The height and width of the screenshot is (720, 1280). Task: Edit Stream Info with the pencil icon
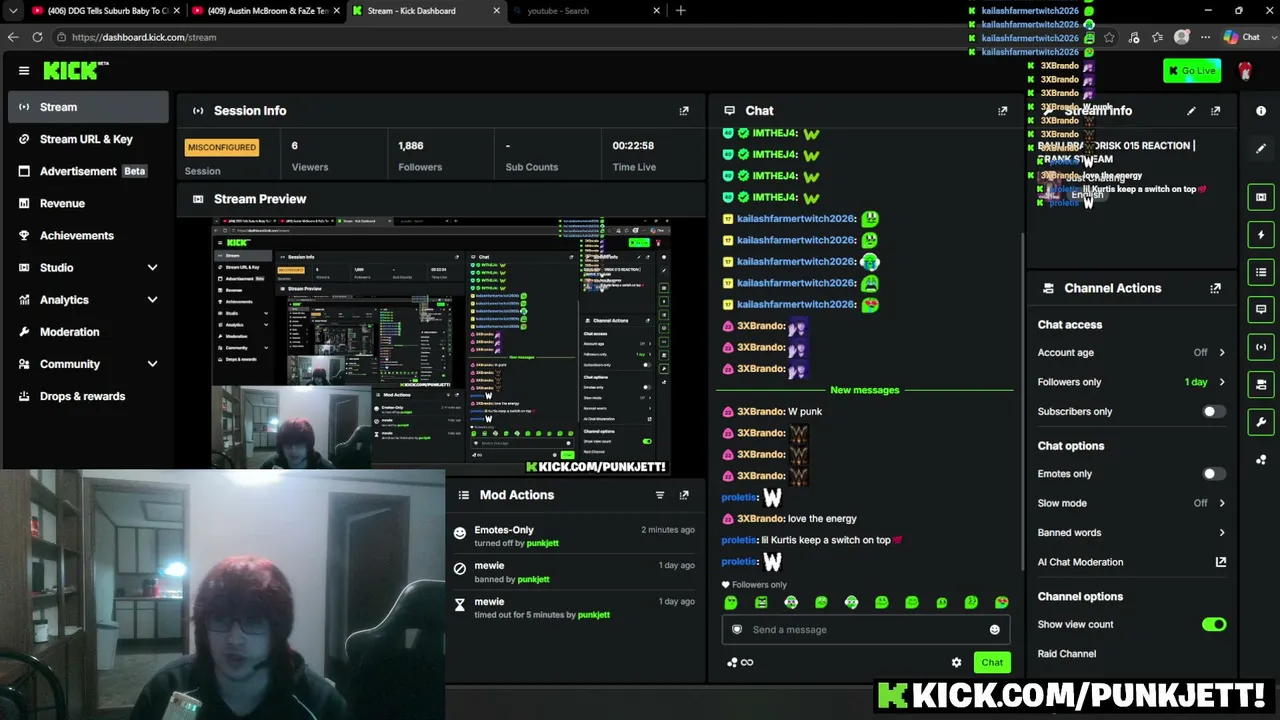1191,111
